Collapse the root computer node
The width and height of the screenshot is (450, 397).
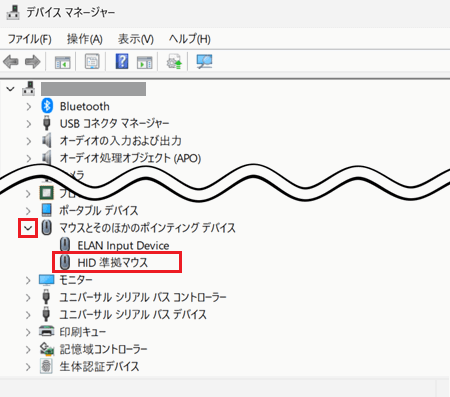click(x=11, y=89)
